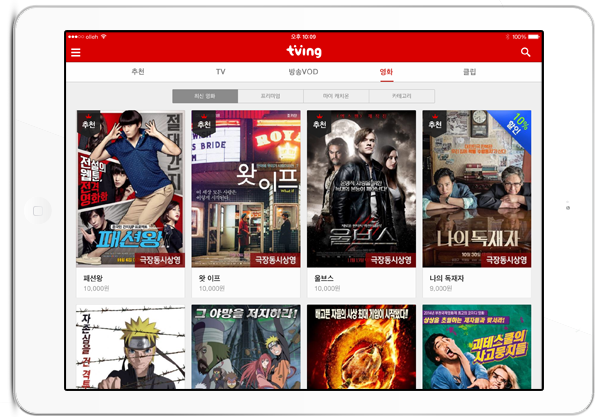Image resolution: width=595 pixels, height=417 pixels.
Task: Click the 10,000원 price under 울브스
Action: (327, 288)
